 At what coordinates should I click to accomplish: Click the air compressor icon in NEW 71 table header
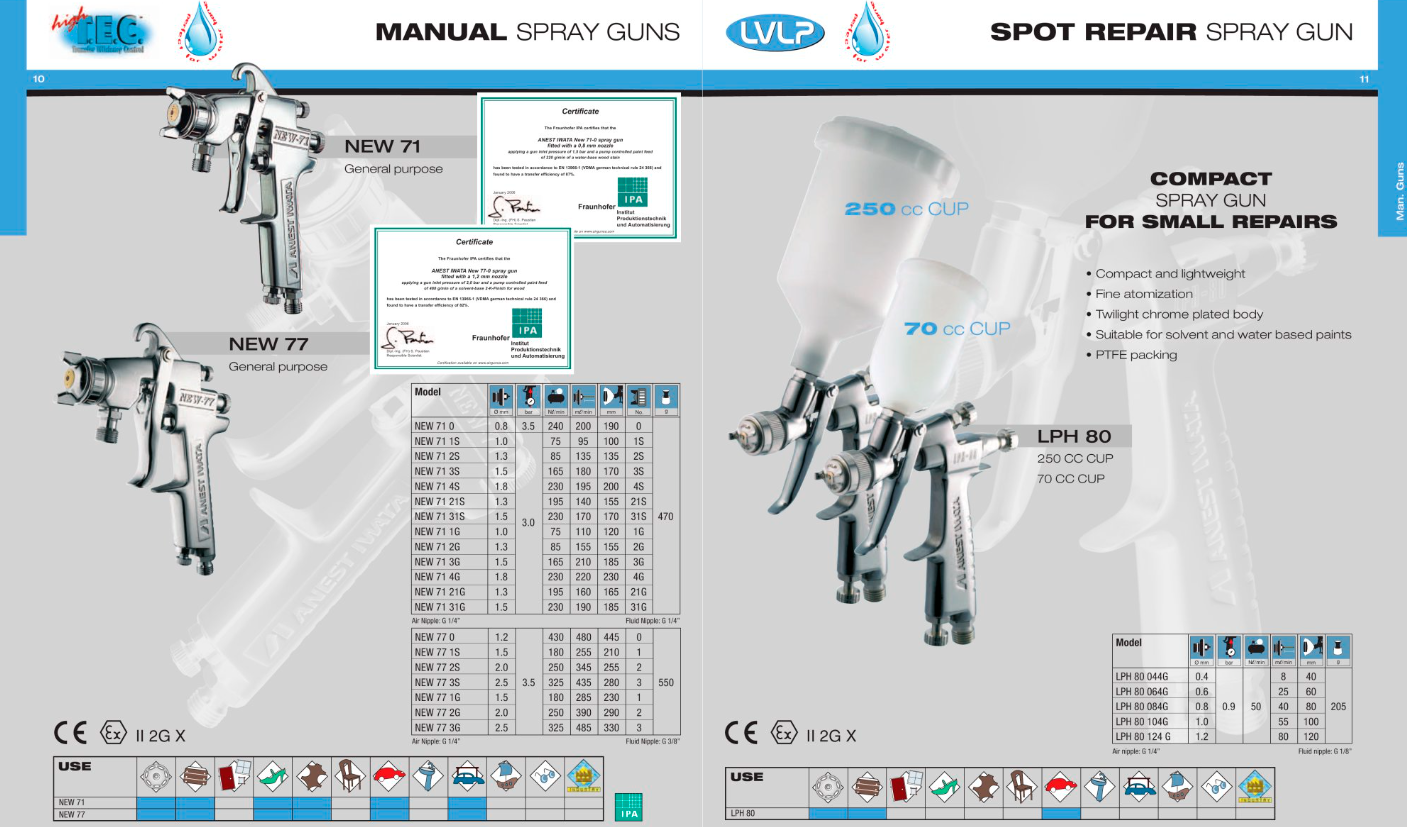pyautogui.click(x=557, y=395)
